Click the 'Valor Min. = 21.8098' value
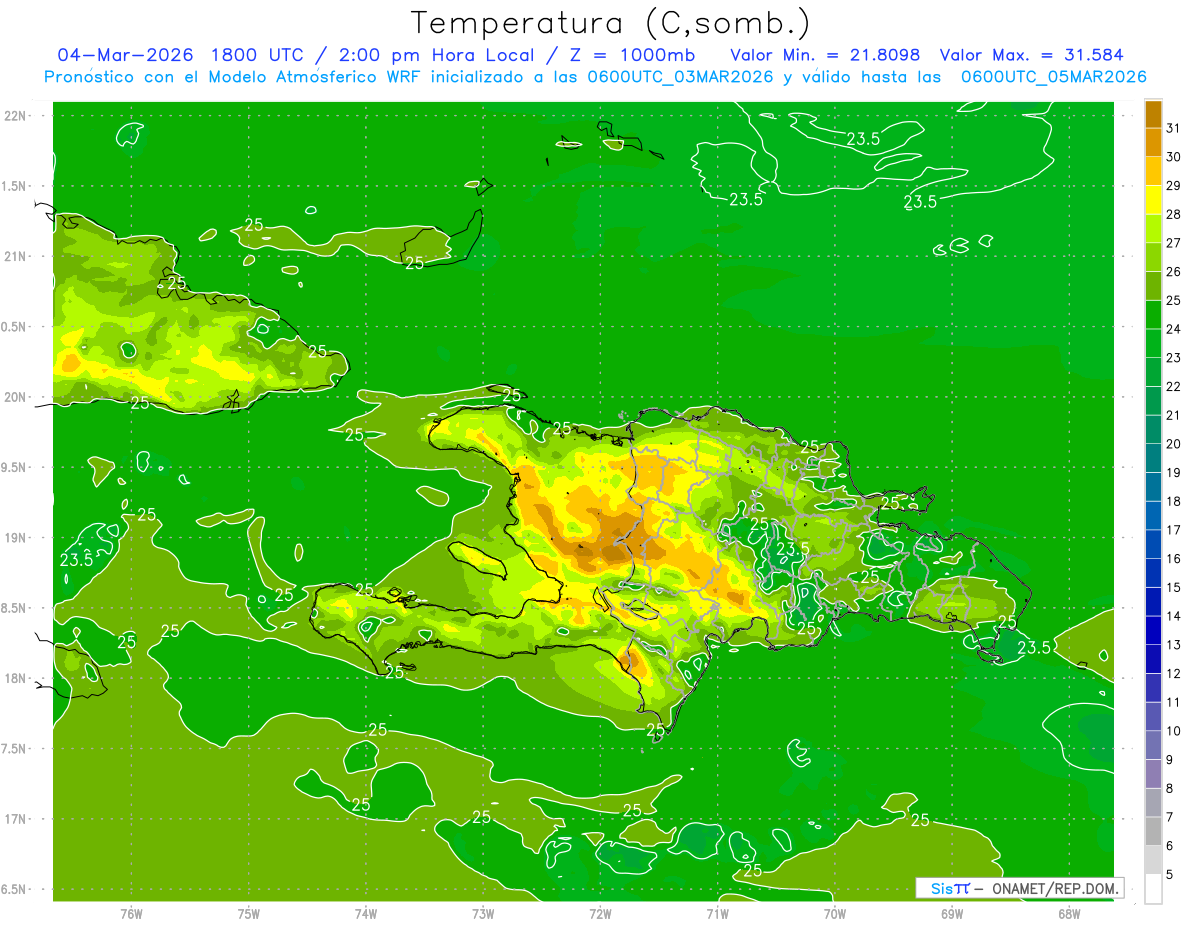 point(825,55)
